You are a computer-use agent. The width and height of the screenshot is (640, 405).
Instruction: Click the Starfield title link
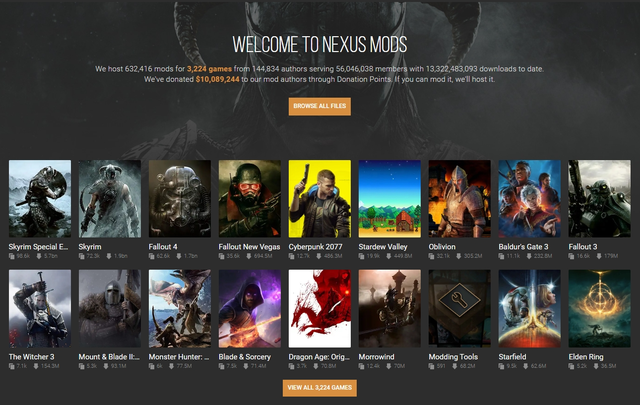coord(512,357)
